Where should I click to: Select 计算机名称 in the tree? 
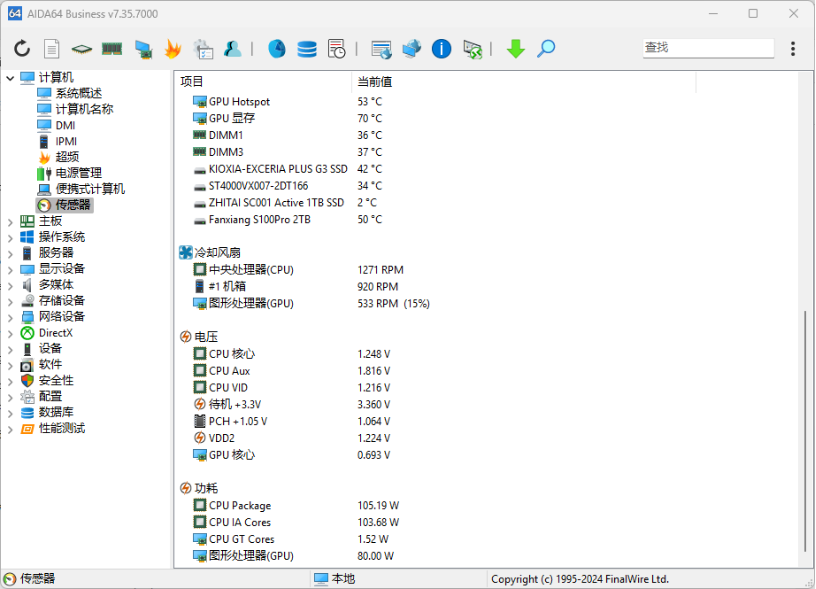click(x=84, y=109)
